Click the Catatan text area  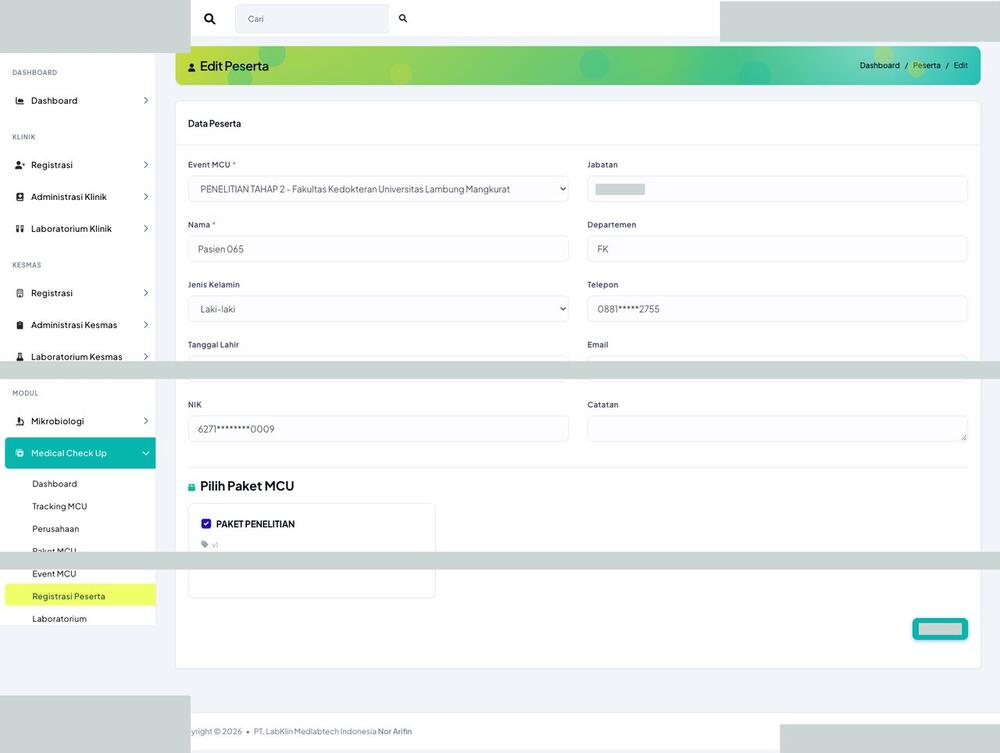pyautogui.click(x=777, y=429)
